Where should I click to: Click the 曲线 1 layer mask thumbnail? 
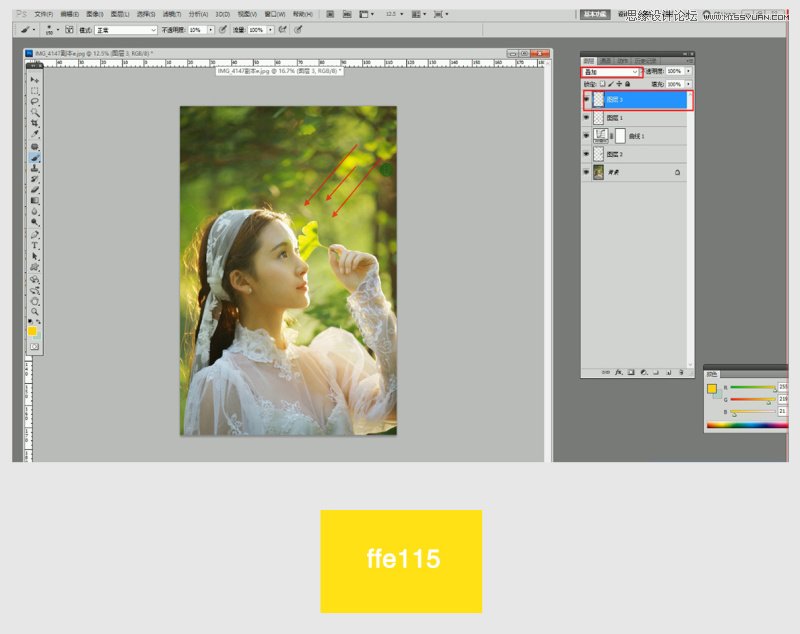tap(620, 135)
